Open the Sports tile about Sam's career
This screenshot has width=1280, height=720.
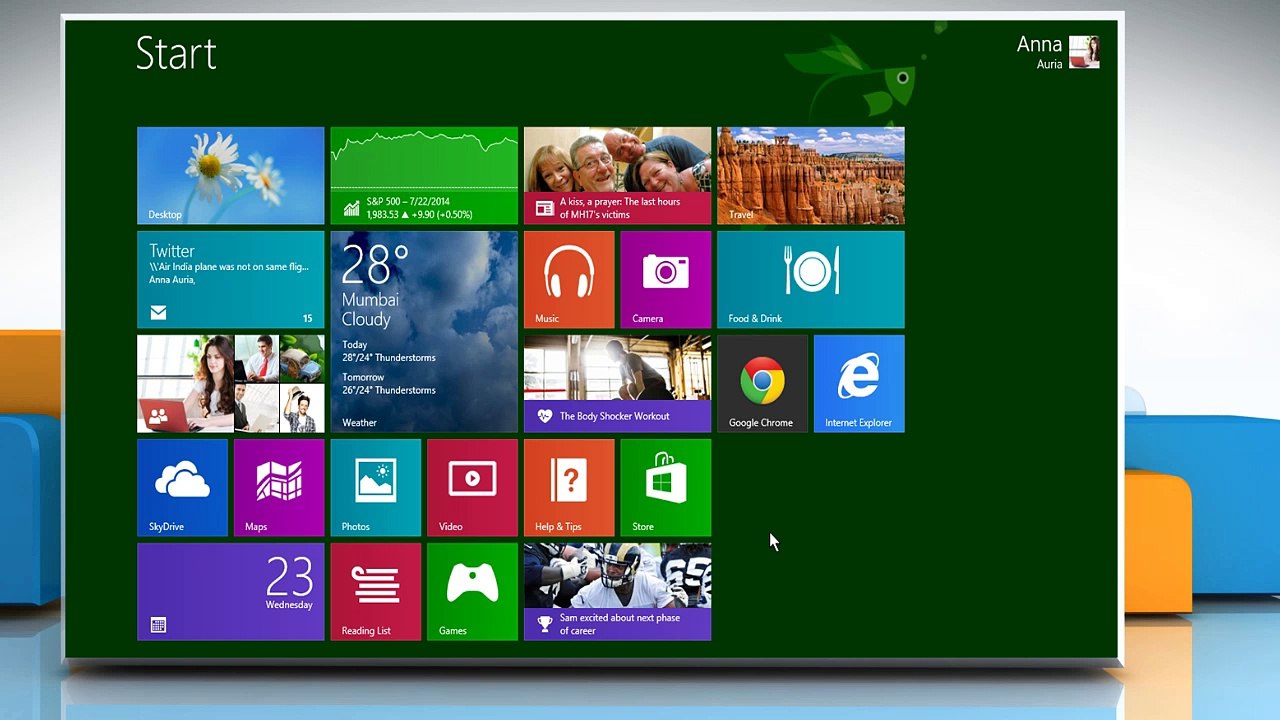point(618,592)
